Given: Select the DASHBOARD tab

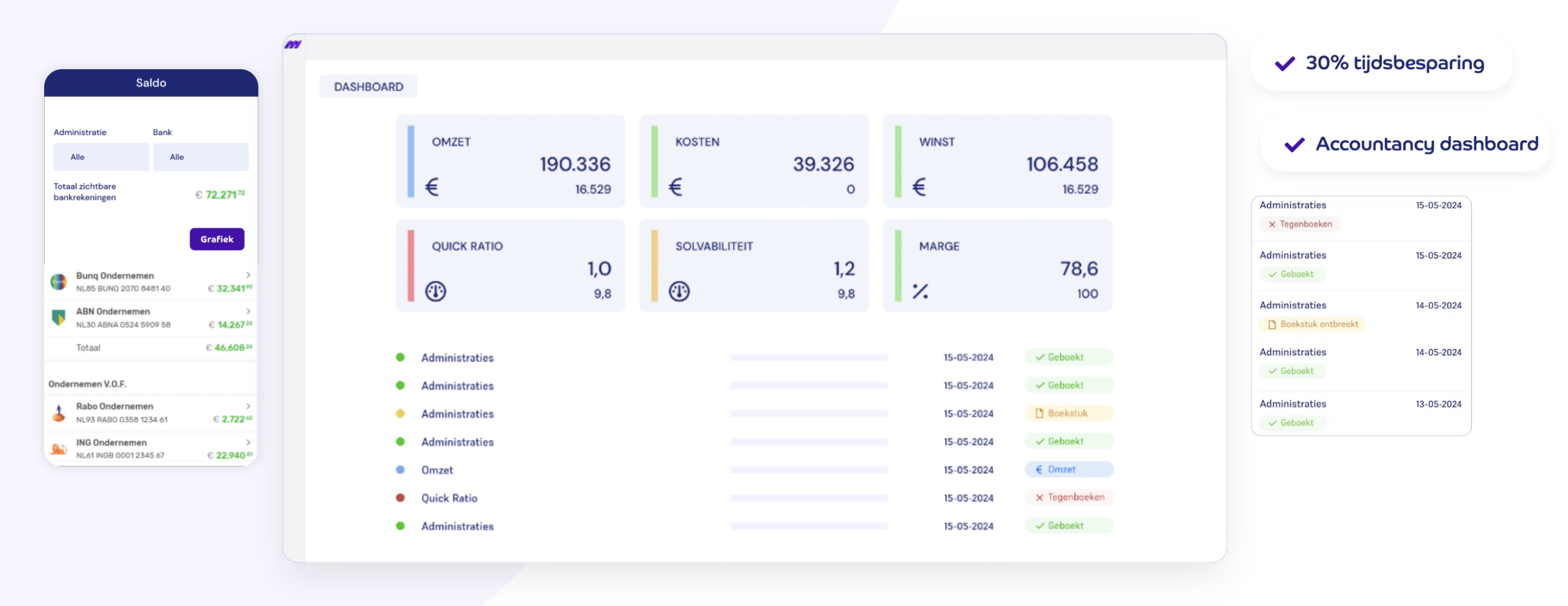Looking at the screenshot, I should pyautogui.click(x=368, y=87).
